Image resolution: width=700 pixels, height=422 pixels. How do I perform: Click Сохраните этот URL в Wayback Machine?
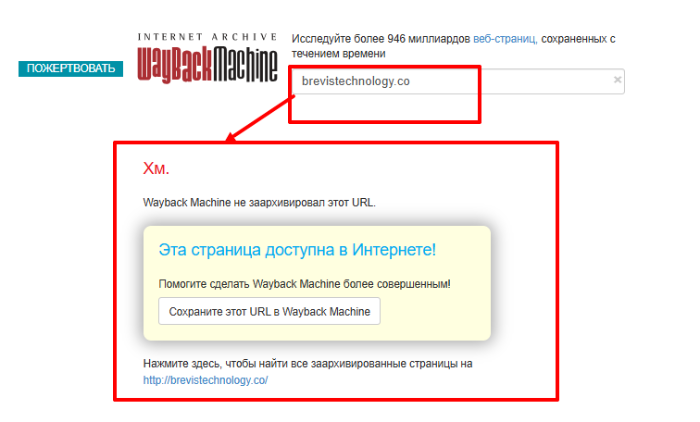tap(269, 311)
